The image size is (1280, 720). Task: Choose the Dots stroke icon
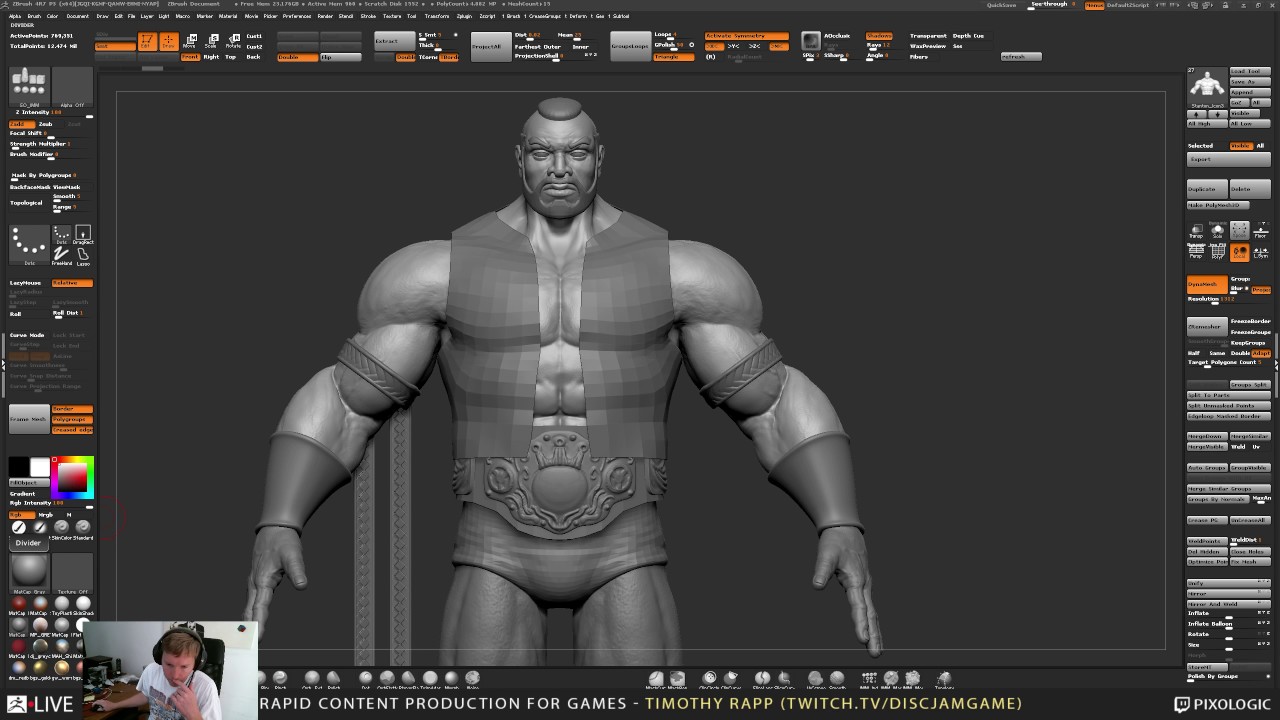pyautogui.click(x=62, y=235)
